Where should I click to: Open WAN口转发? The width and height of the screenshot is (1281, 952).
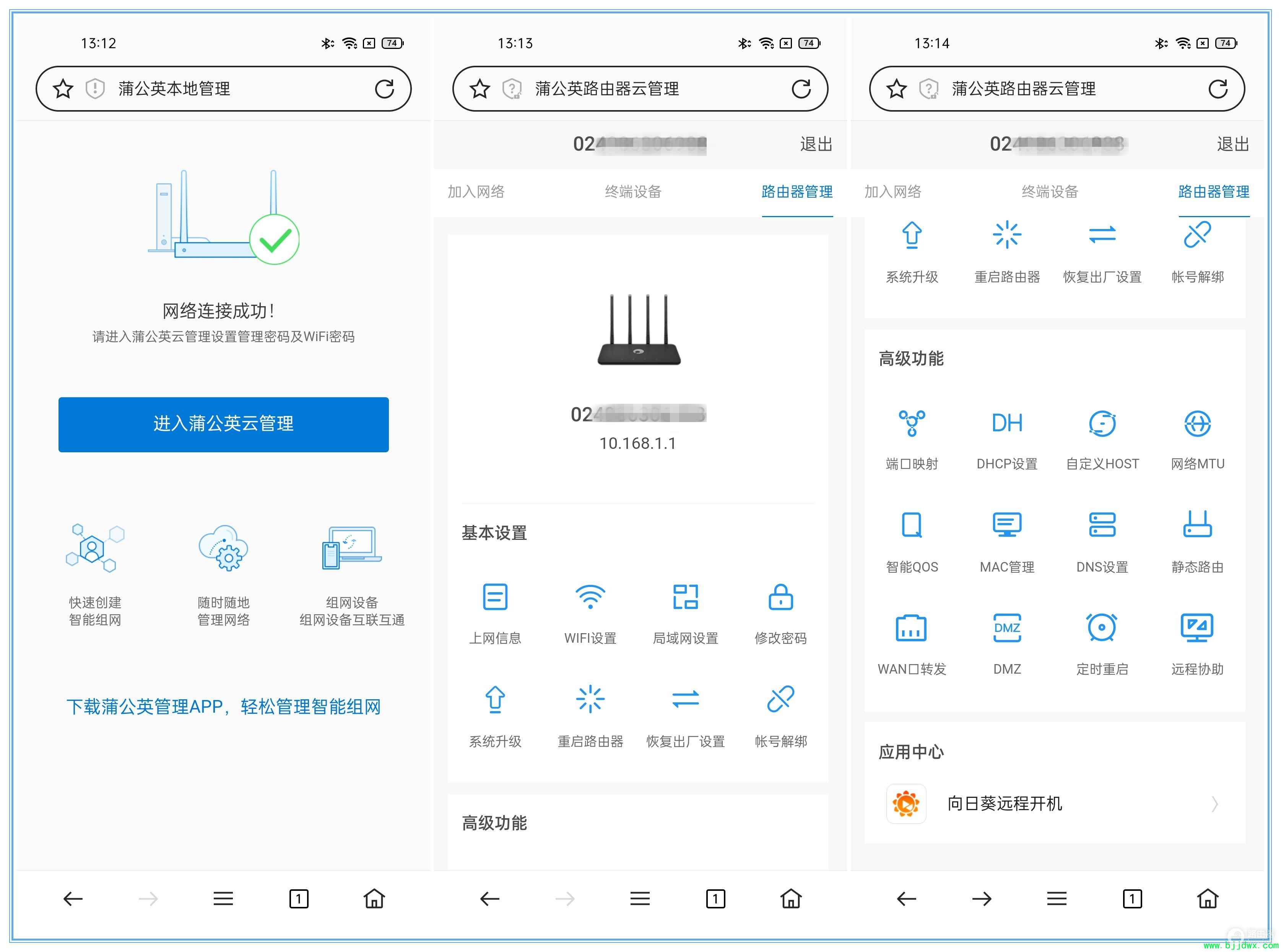(912, 644)
